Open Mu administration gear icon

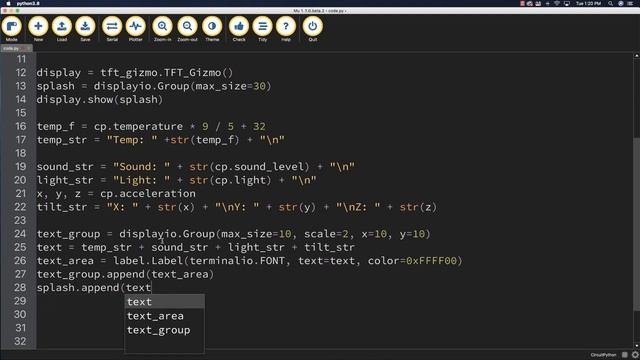[x=635, y=355]
